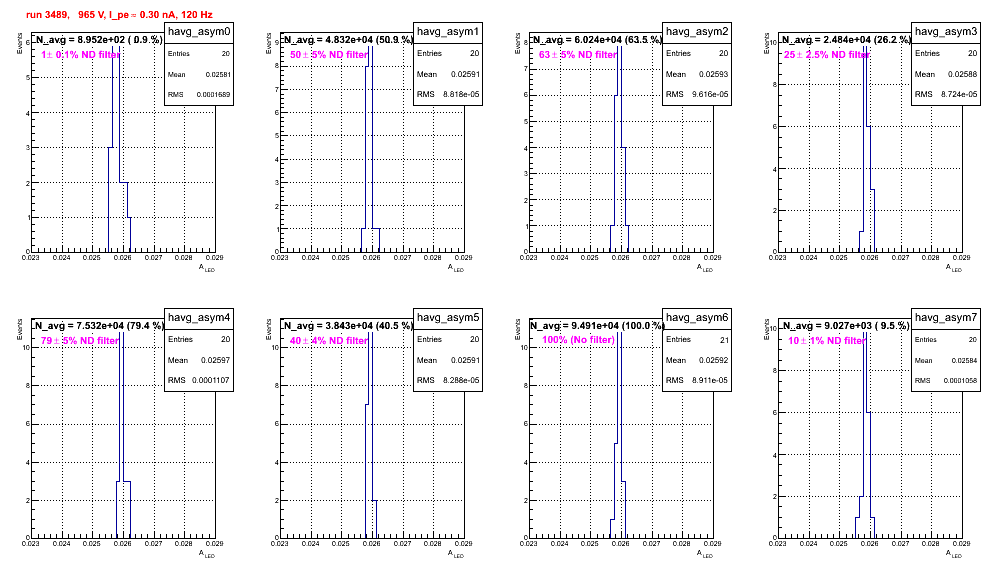Click the red run 3489 header text

click(119, 15)
